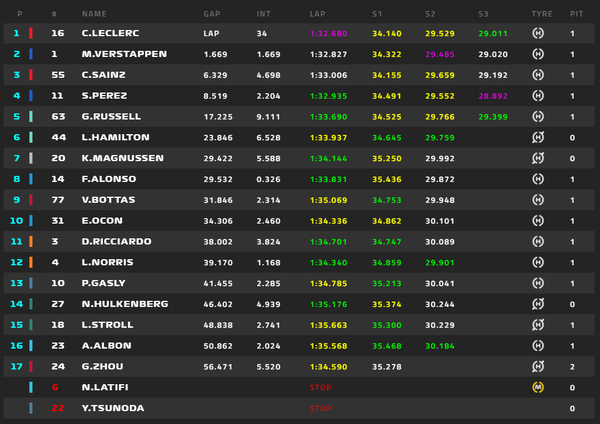Image resolution: width=600 pixels, height=424 pixels.
Task: Click Zhou's tyre compound icon
Action: [538, 366]
